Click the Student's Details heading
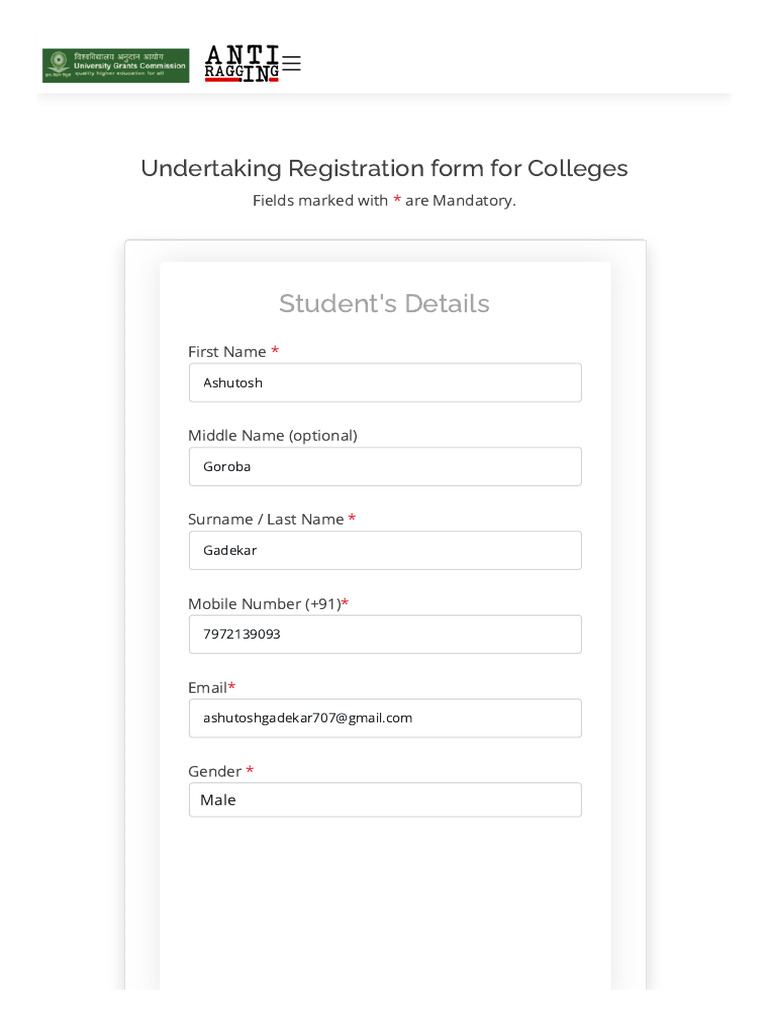768x1024 pixels. pos(384,304)
